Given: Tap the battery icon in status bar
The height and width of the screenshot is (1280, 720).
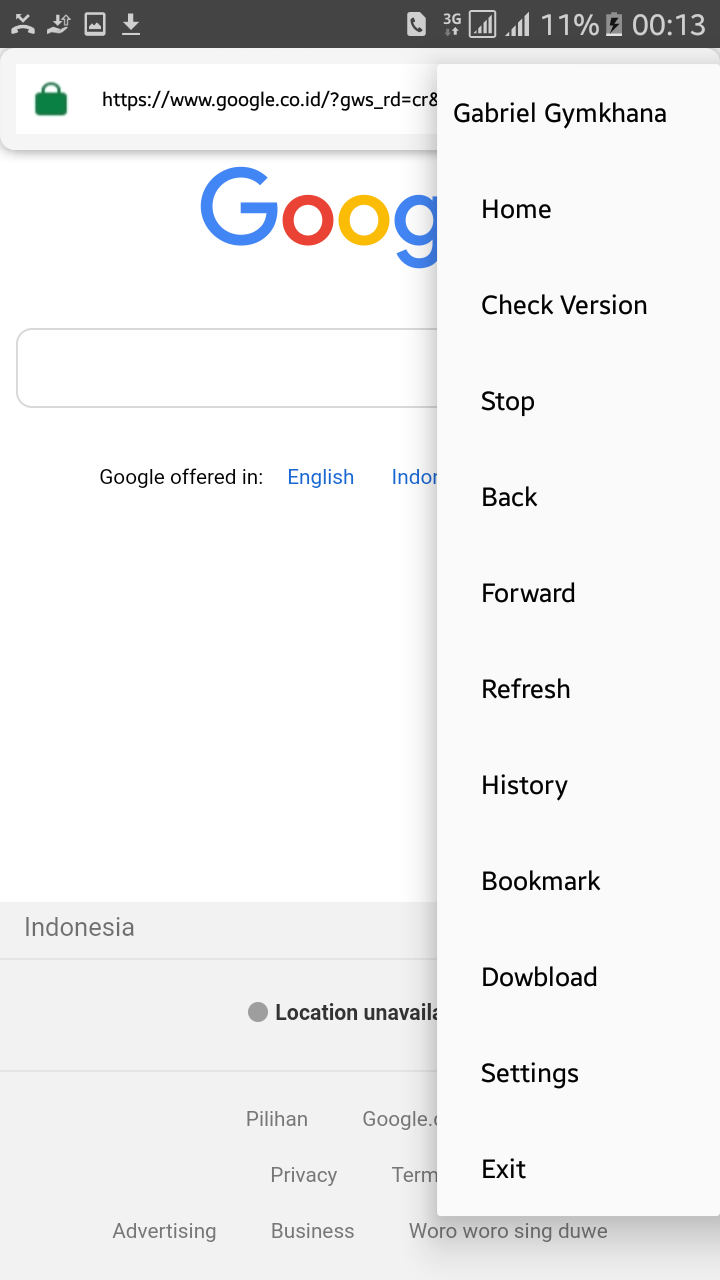Looking at the screenshot, I should [x=614, y=24].
